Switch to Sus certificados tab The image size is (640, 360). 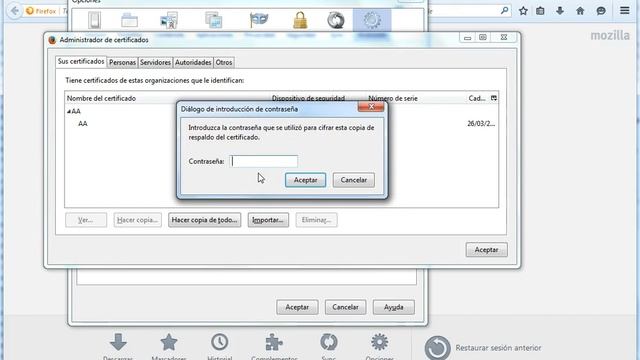81,62
